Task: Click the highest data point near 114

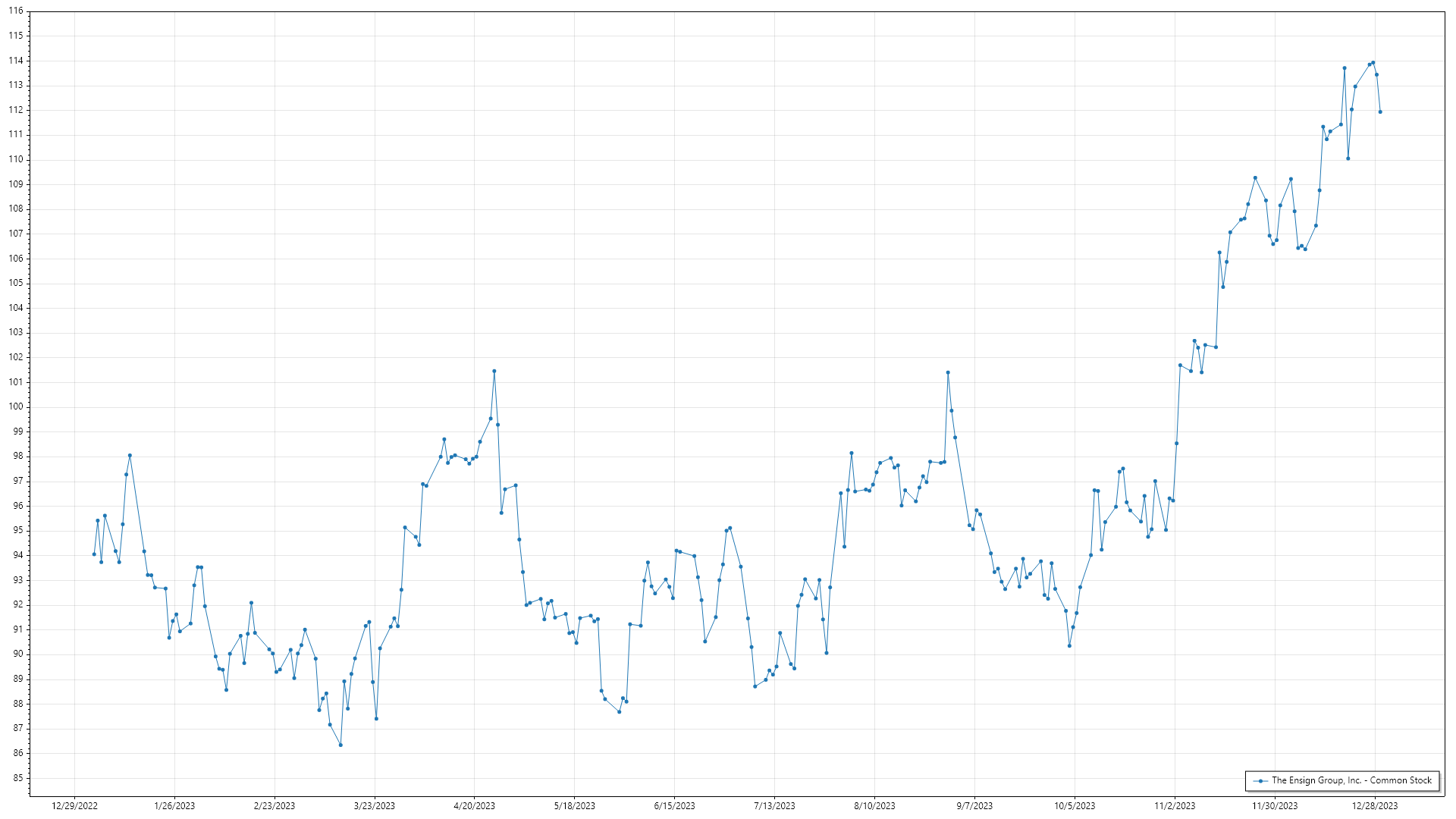Action: [1373, 63]
